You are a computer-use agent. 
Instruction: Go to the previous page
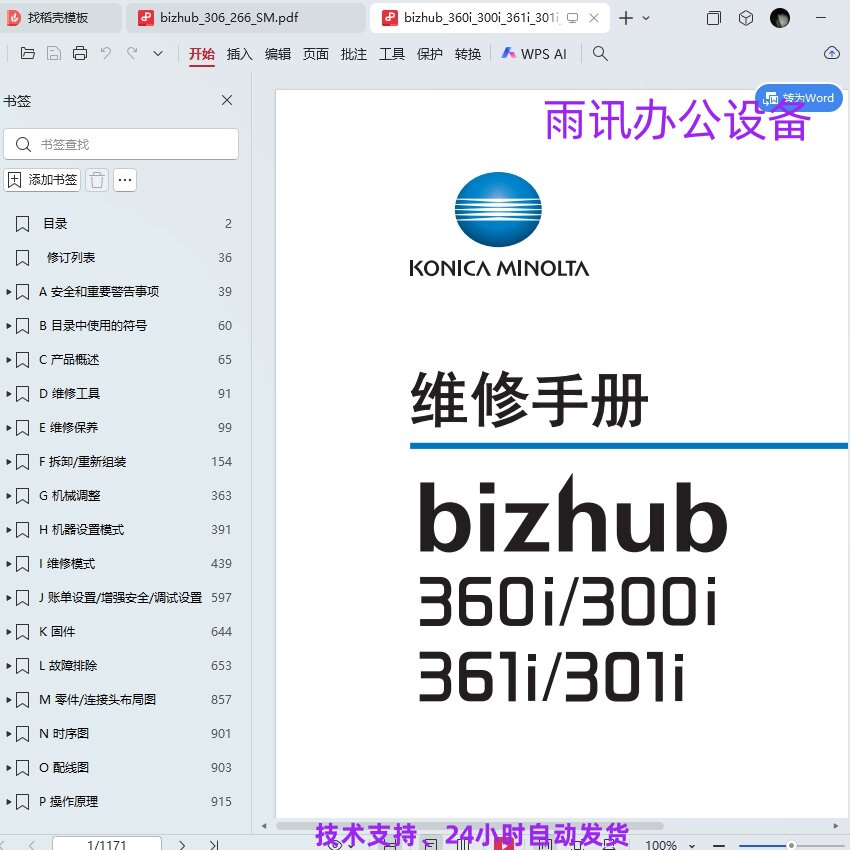[32, 845]
